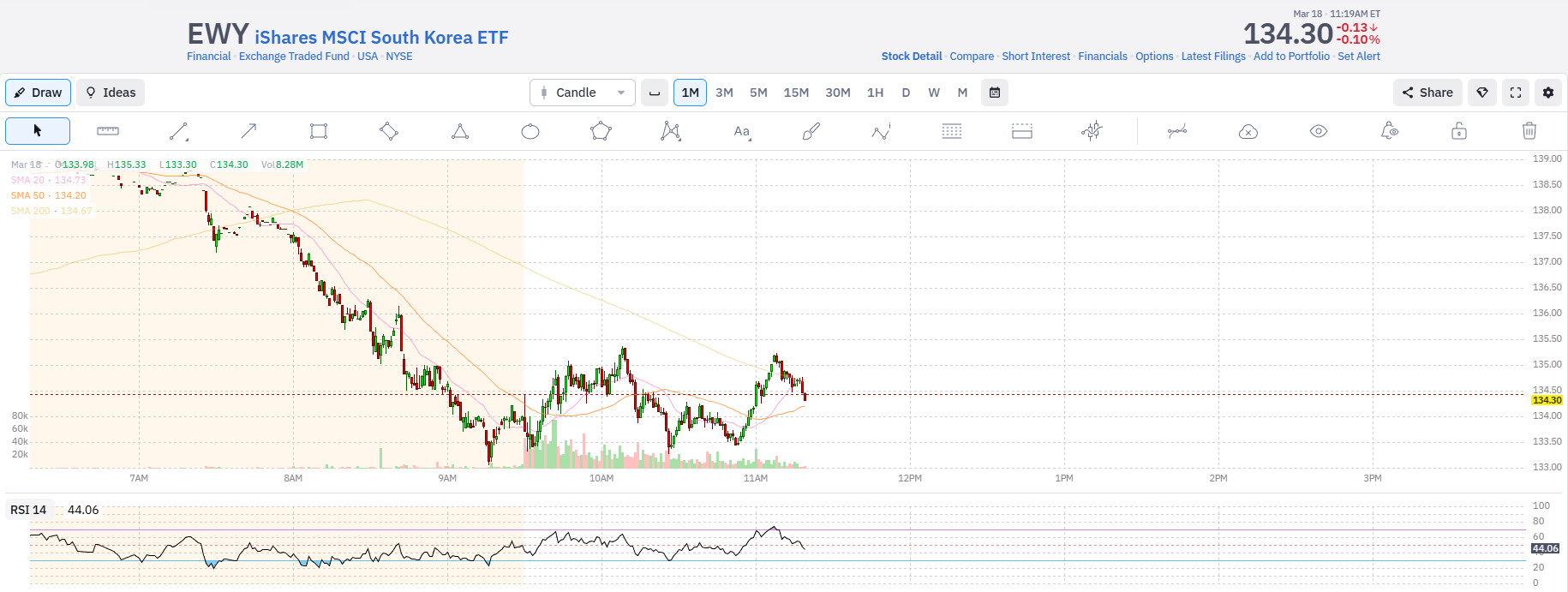This screenshot has height=592, width=1568.
Task: Switch to monthly M timeframe
Action: pos(962,93)
